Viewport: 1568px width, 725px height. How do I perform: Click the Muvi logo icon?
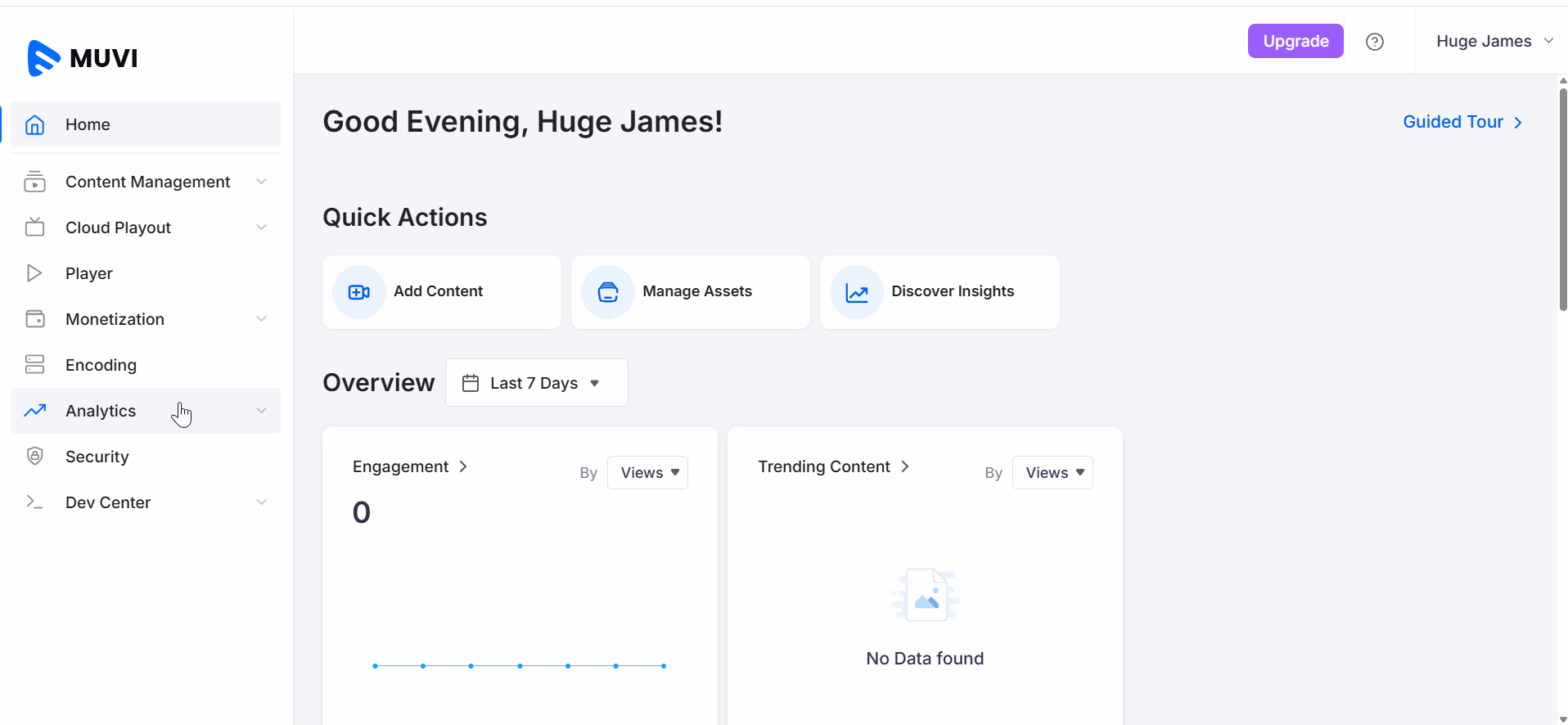pos(43,58)
